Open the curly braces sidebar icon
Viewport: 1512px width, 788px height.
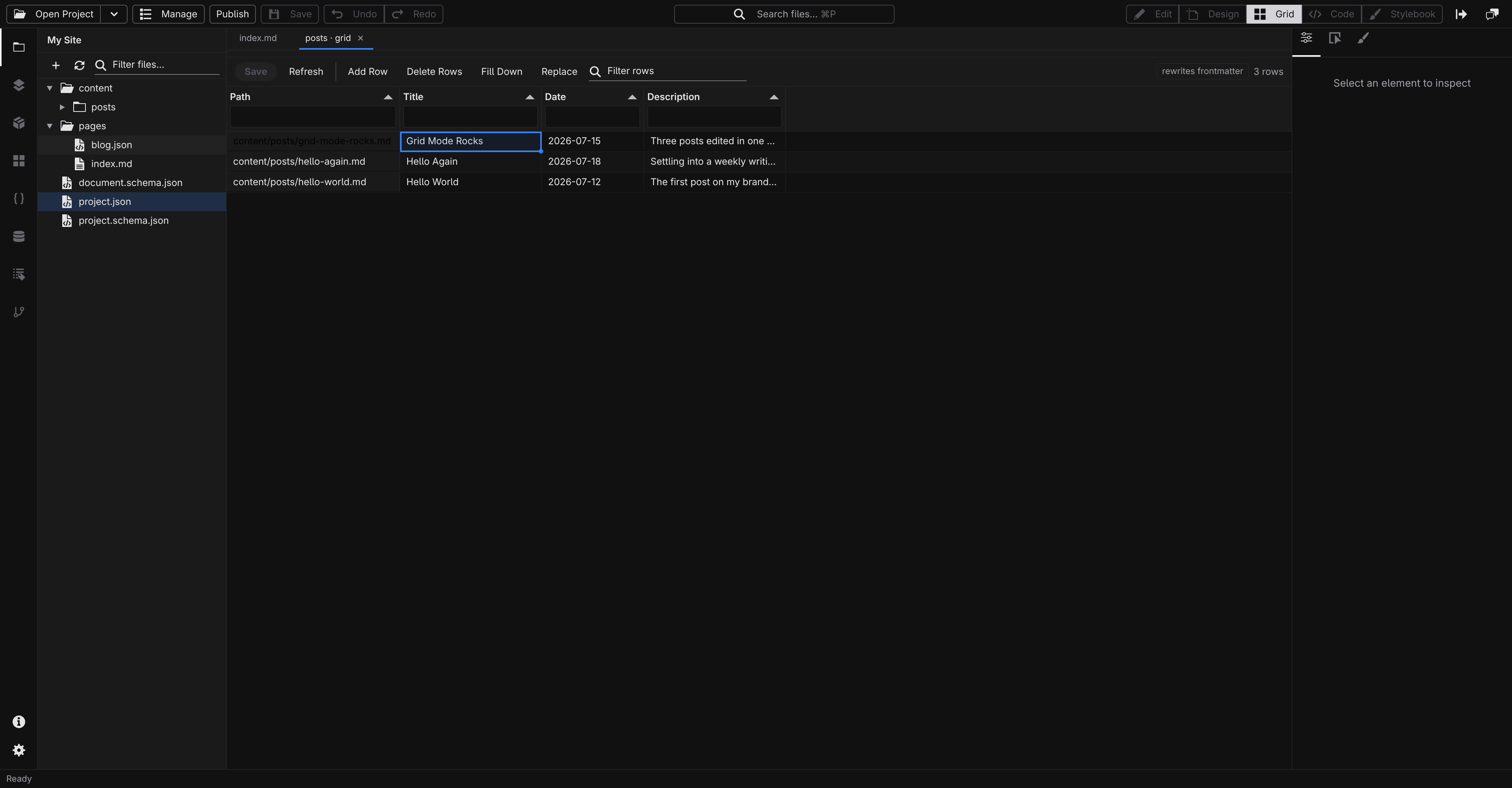tap(19, 199)
